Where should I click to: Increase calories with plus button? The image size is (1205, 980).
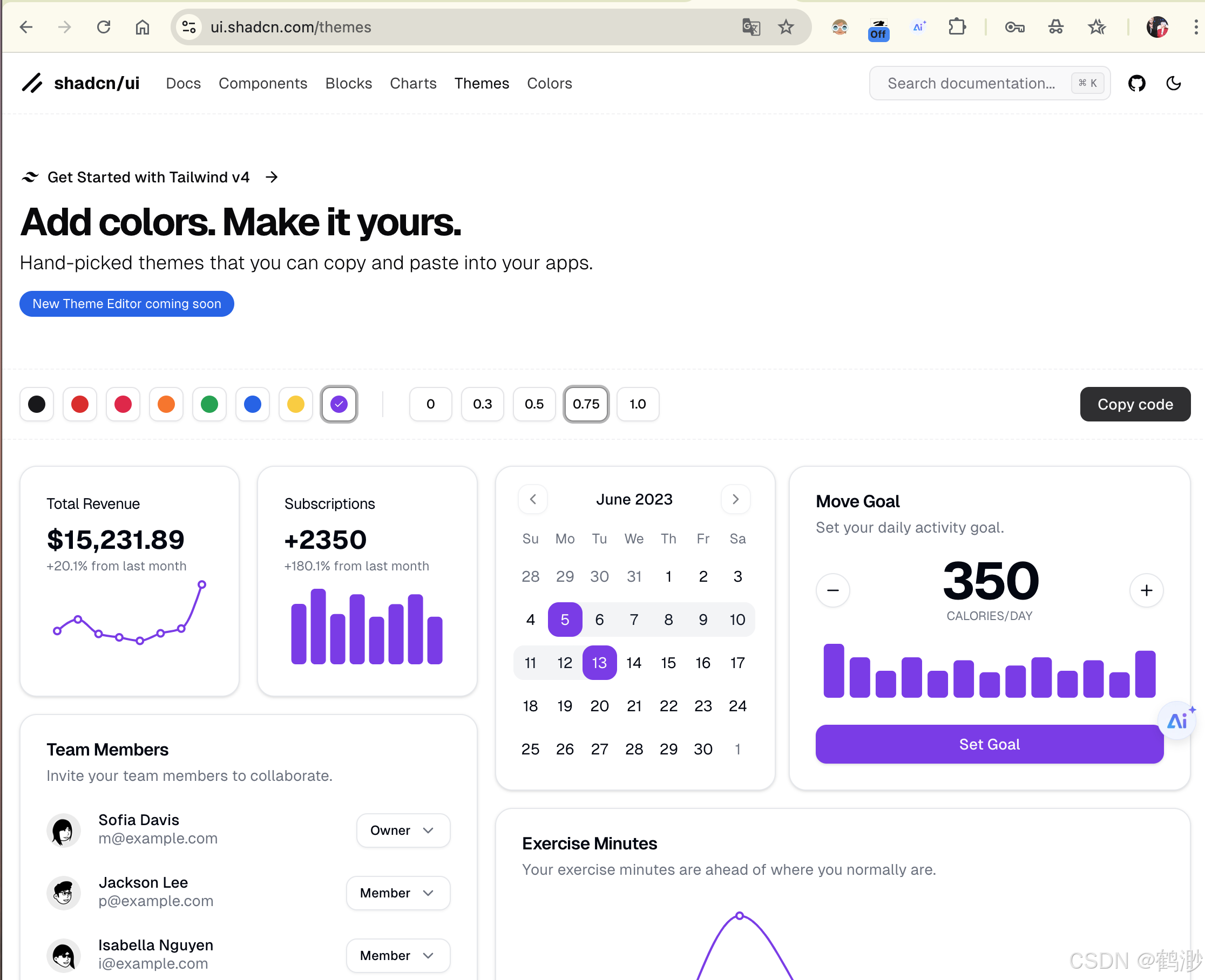[1146, 590]
